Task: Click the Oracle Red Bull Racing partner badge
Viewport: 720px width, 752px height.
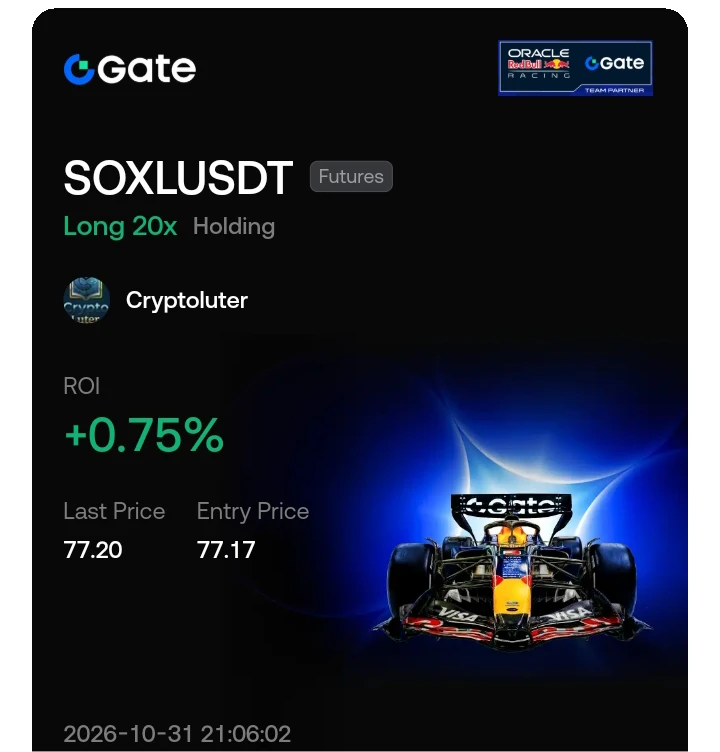Action: [x=575, y=68]
